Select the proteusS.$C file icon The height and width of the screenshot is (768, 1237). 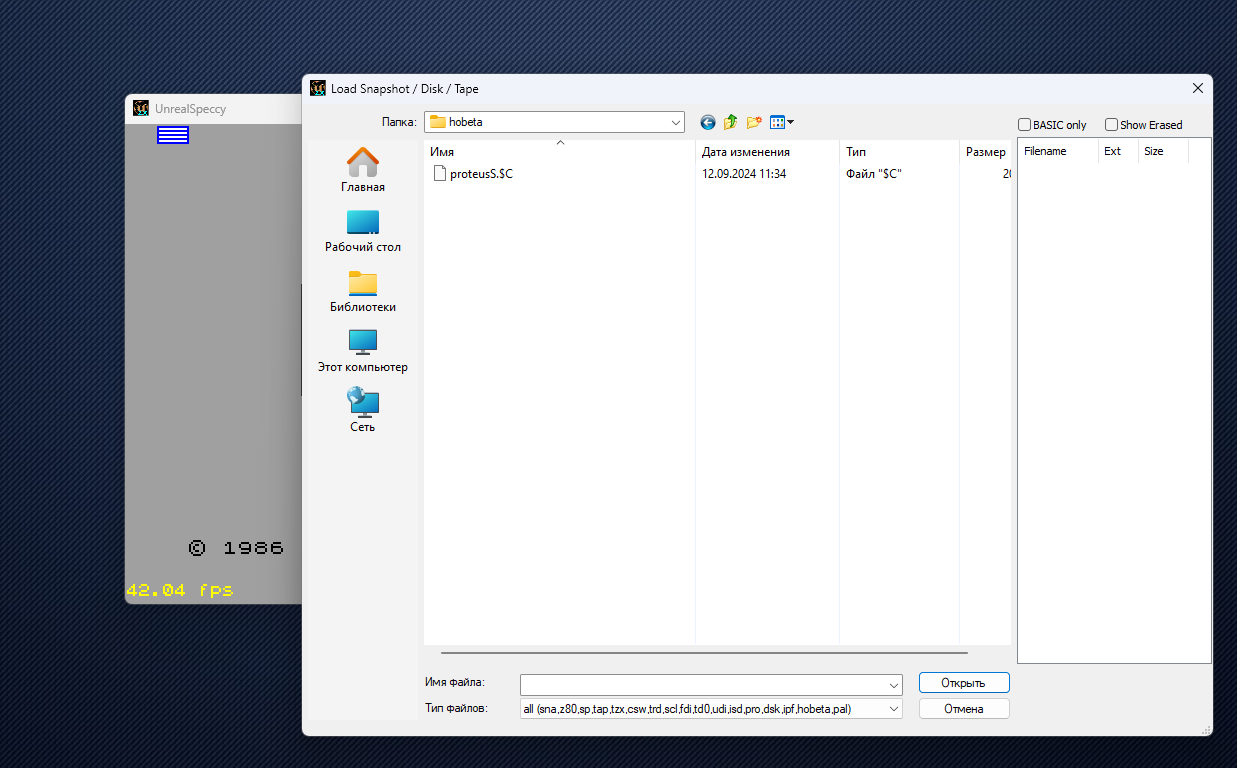(x=440, y=174)
